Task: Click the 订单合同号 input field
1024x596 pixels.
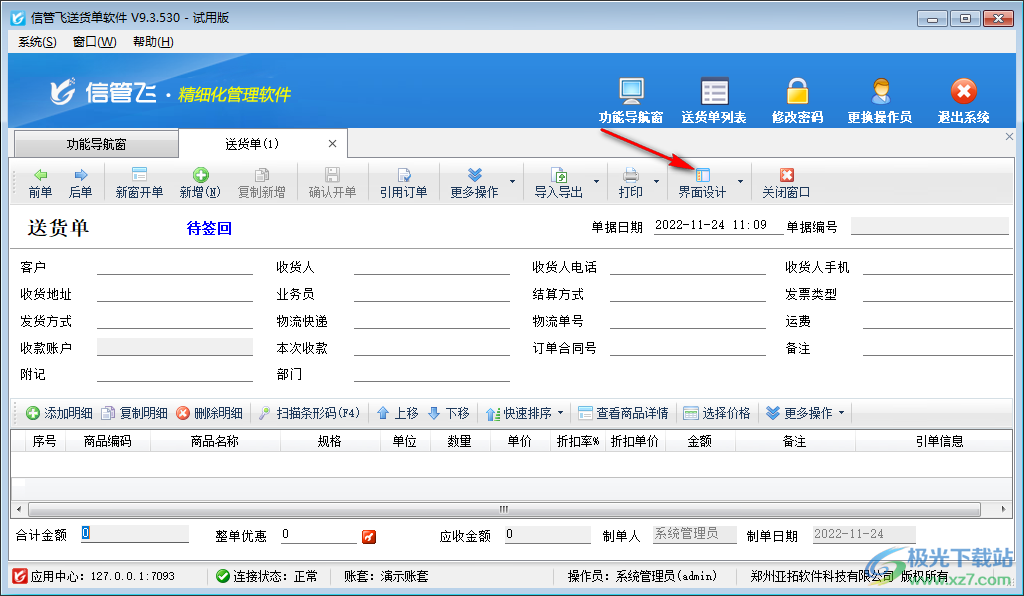Action: pyautogui.click(x=688, y=348)
